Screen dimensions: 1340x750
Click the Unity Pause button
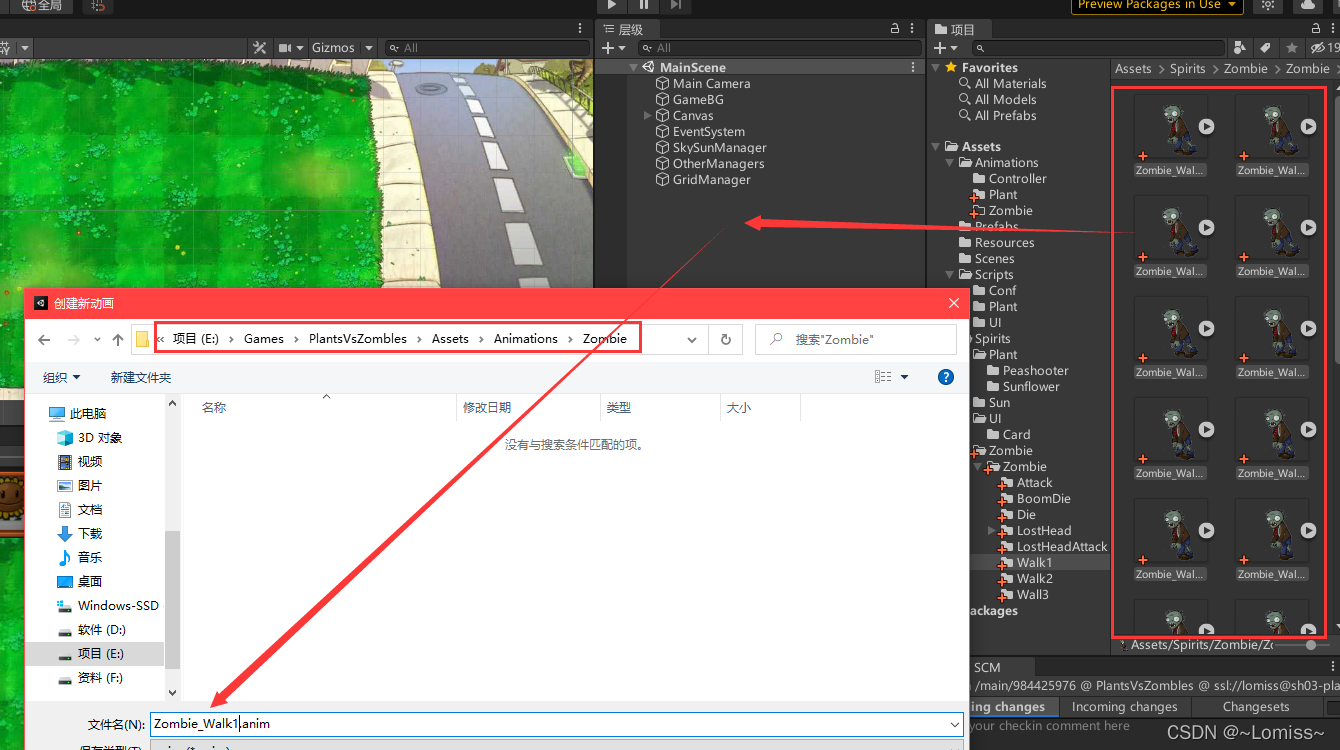click(645, 5)
